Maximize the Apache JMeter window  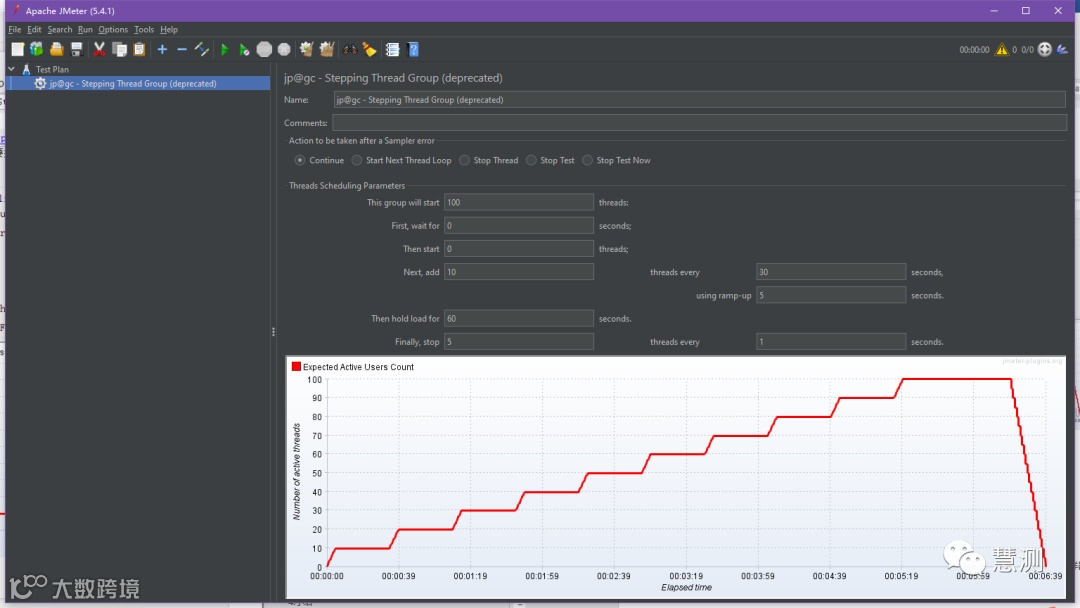[x=1026, y=10]
